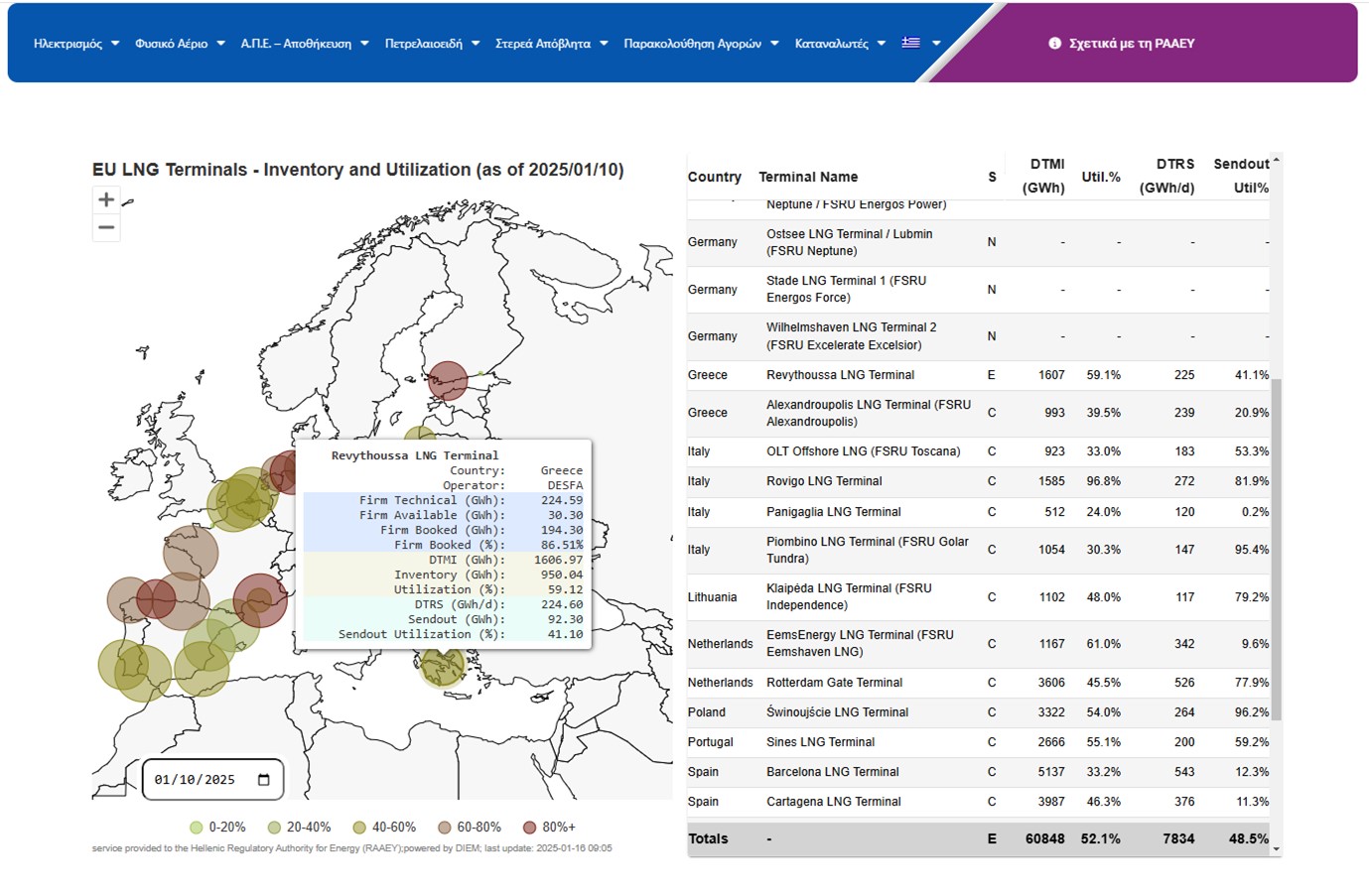Click the Poland country cell
The image size is (1369, 896).
pos(707,712)
